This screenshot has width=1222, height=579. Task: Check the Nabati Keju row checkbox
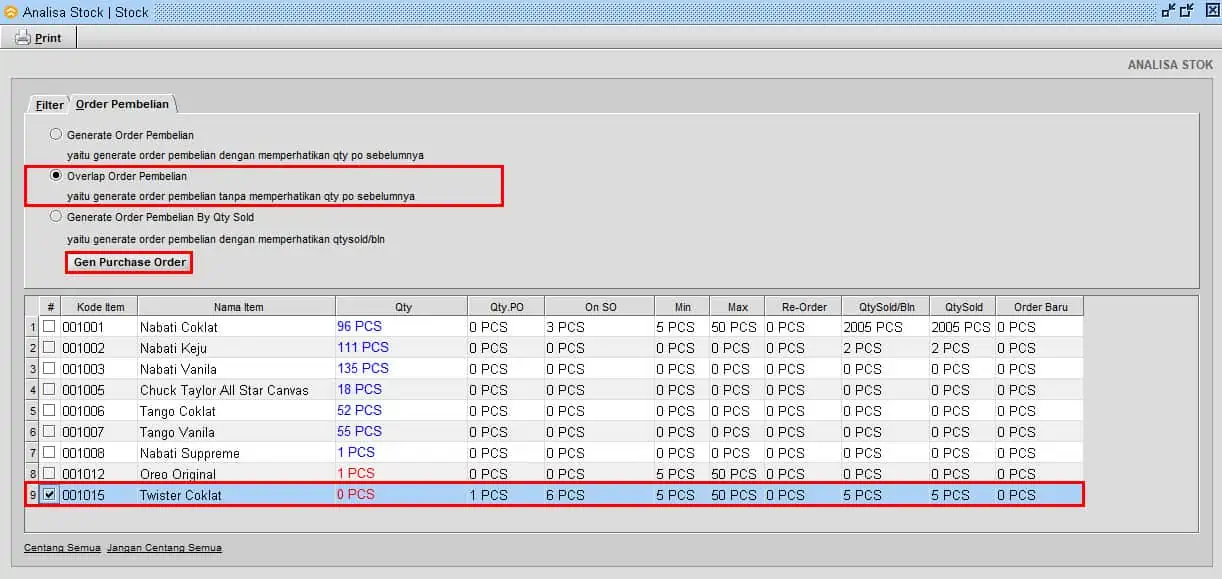click(49, 348)
